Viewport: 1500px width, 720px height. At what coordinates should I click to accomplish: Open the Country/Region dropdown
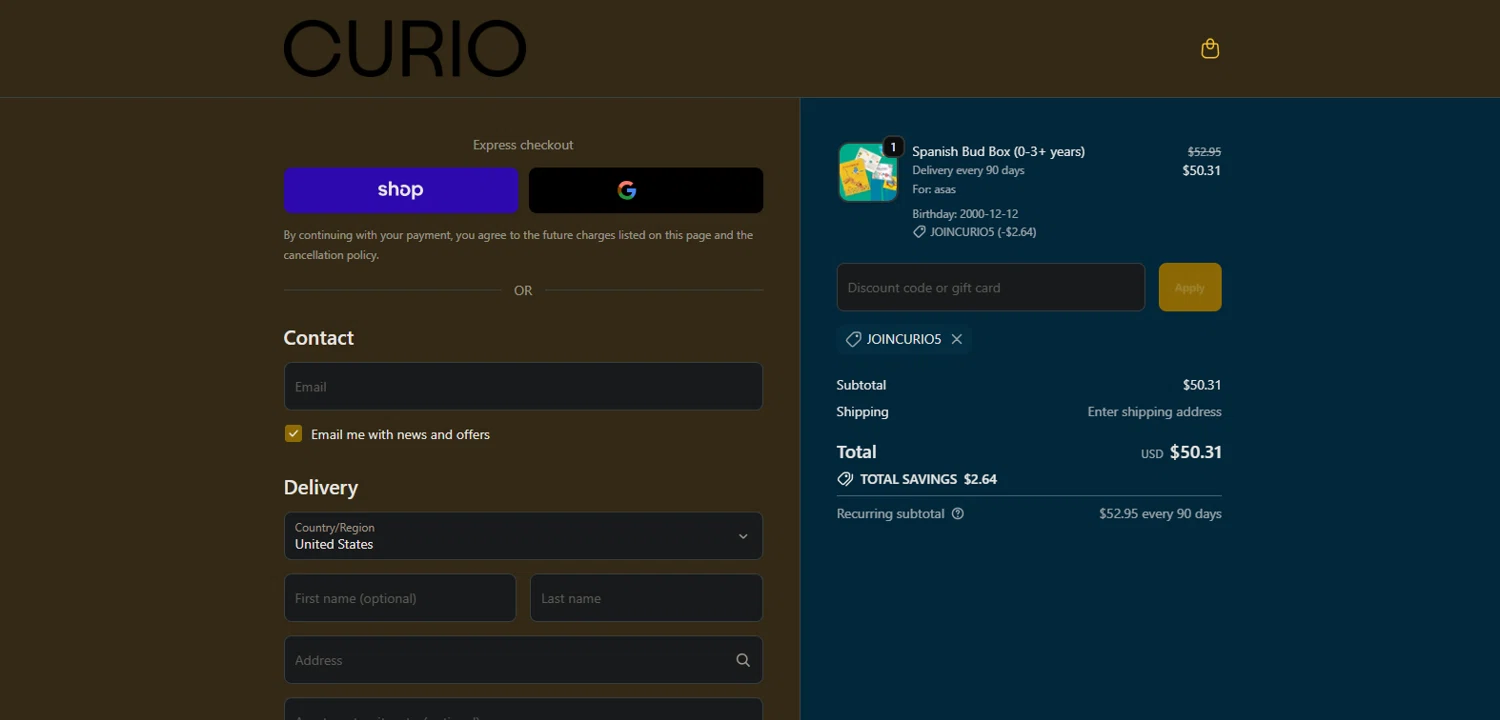click(523, 536)
